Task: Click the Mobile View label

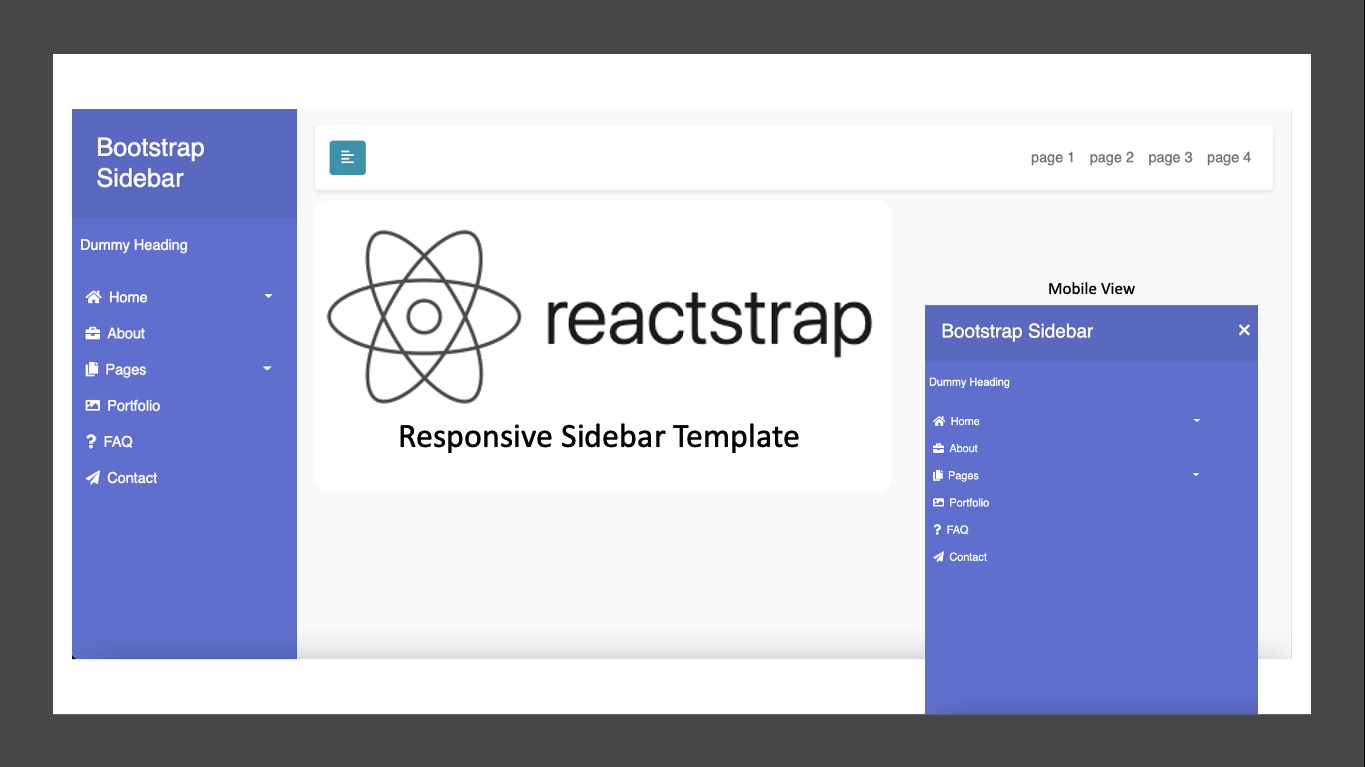Action: point(1091,288)
